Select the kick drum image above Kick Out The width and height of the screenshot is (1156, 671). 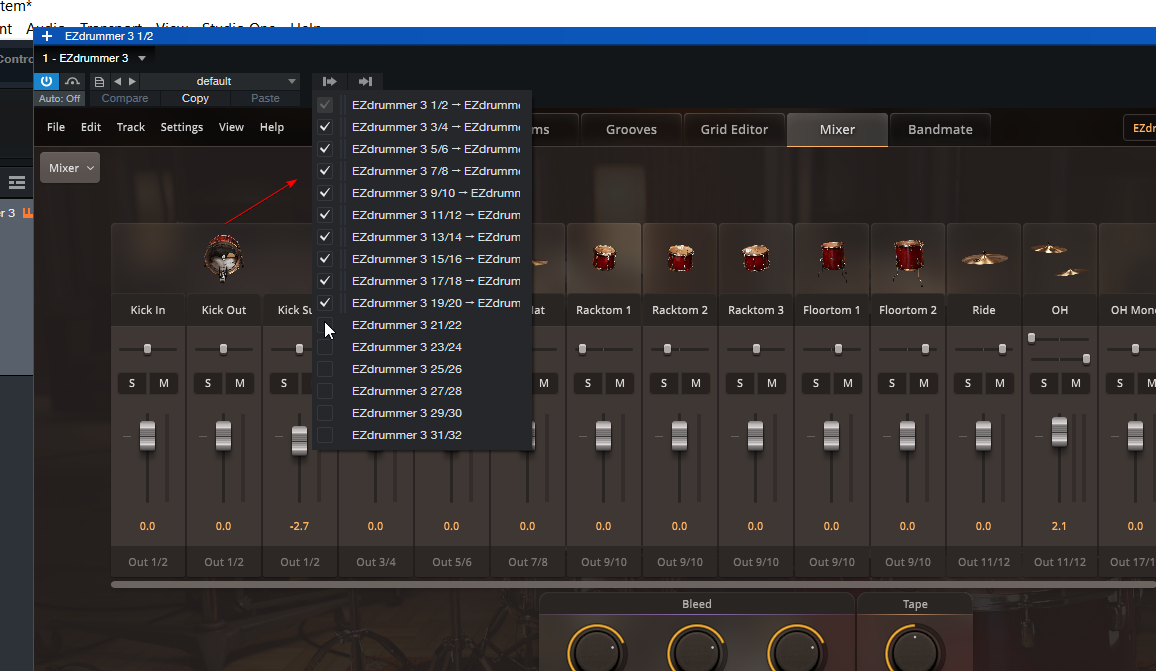223,258
